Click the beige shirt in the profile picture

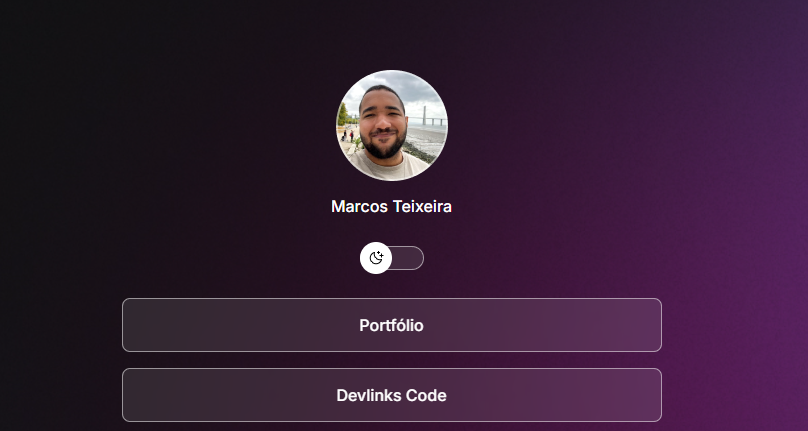392,168
